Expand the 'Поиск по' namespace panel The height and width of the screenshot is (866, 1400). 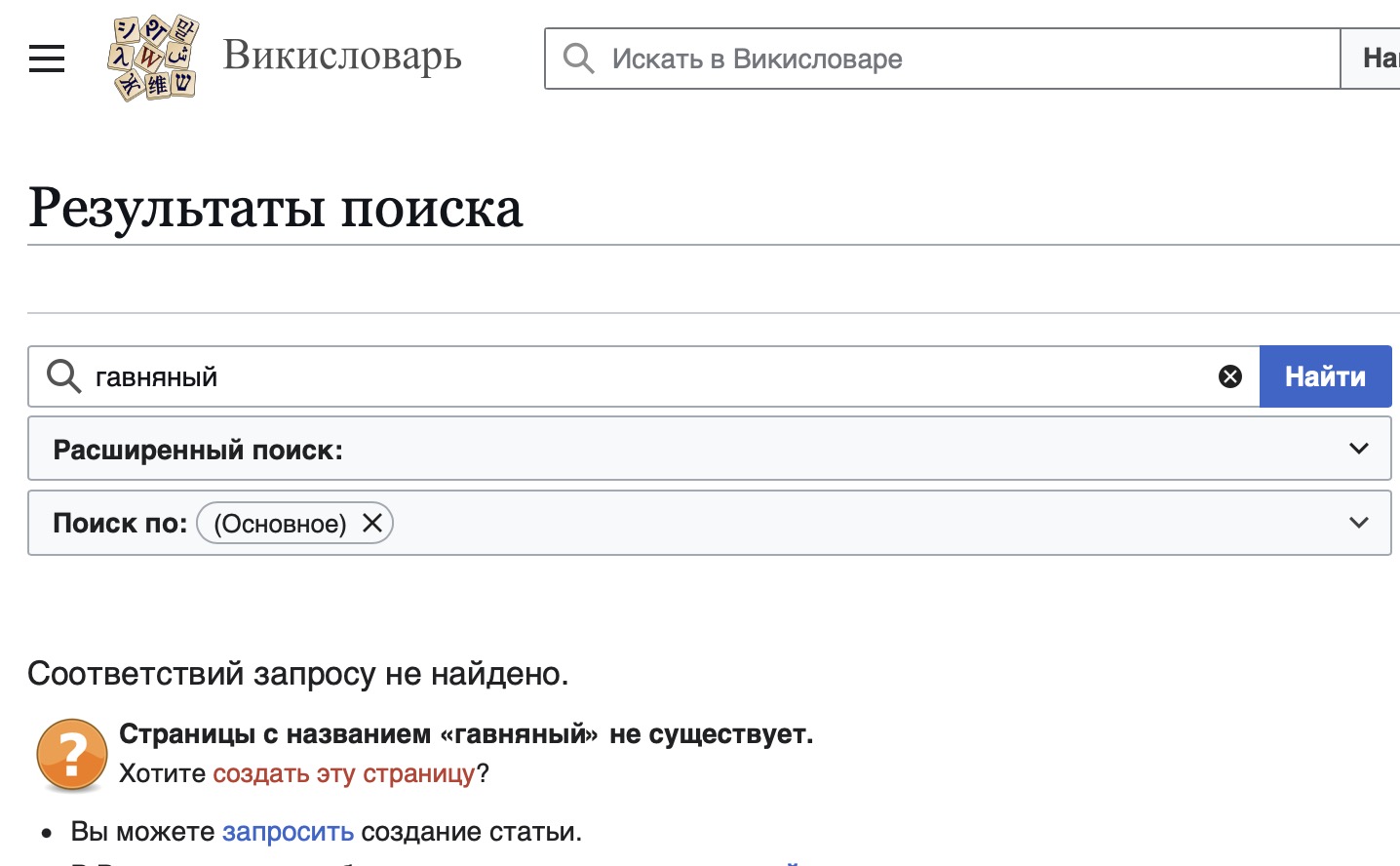point(709,523)
